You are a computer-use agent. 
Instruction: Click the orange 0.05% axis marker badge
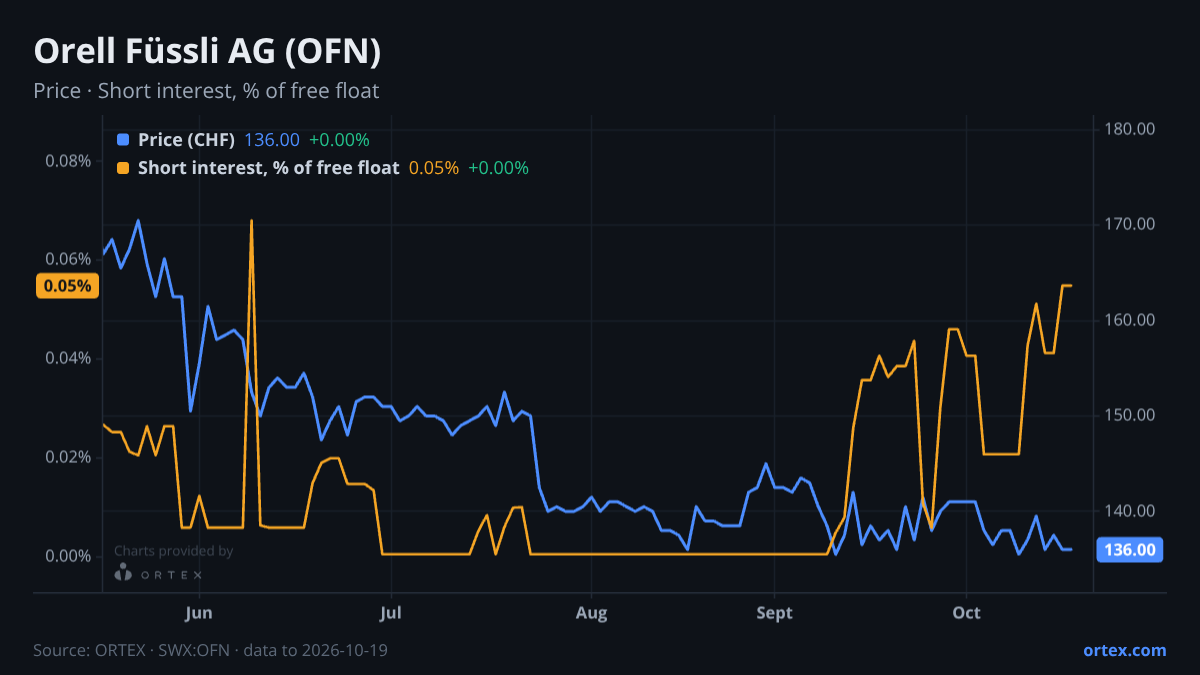pos(69,286)
